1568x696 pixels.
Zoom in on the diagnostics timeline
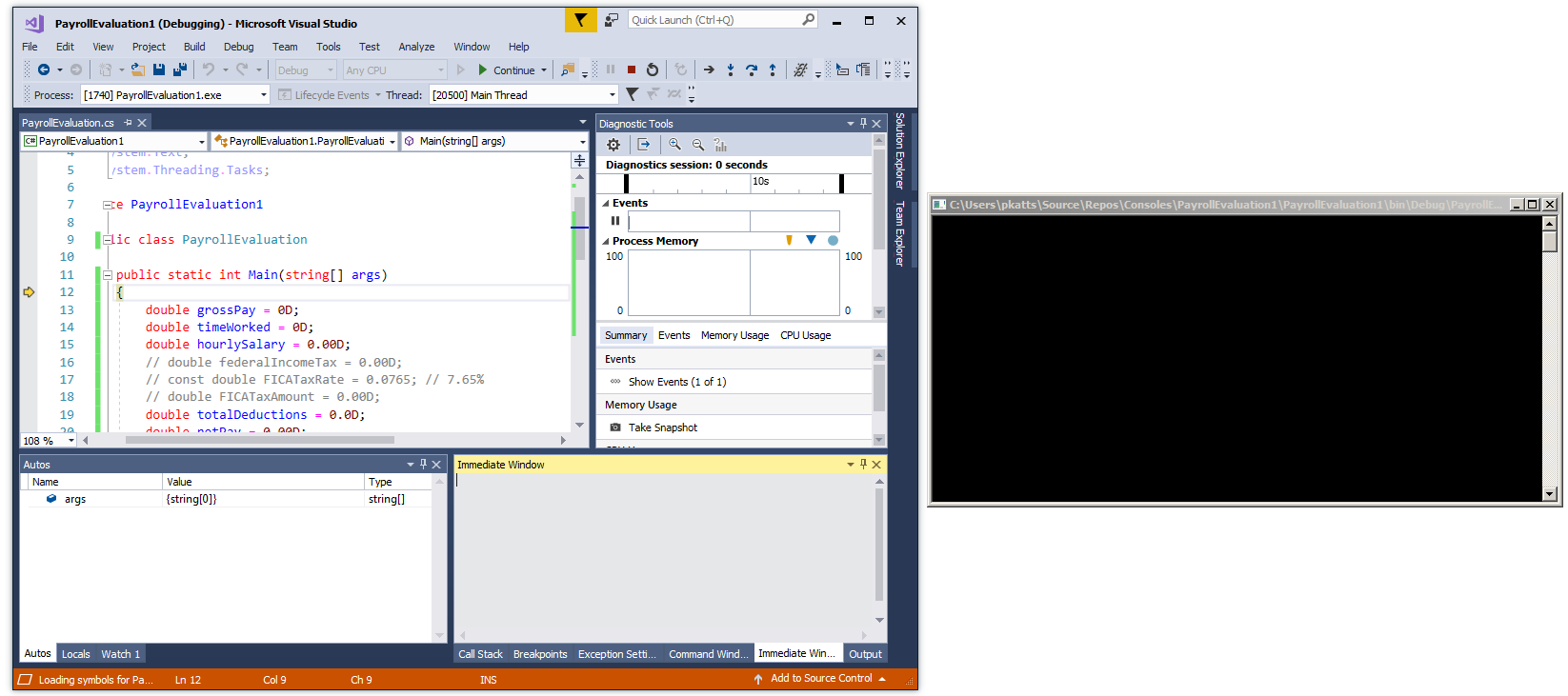coord(674,145)
